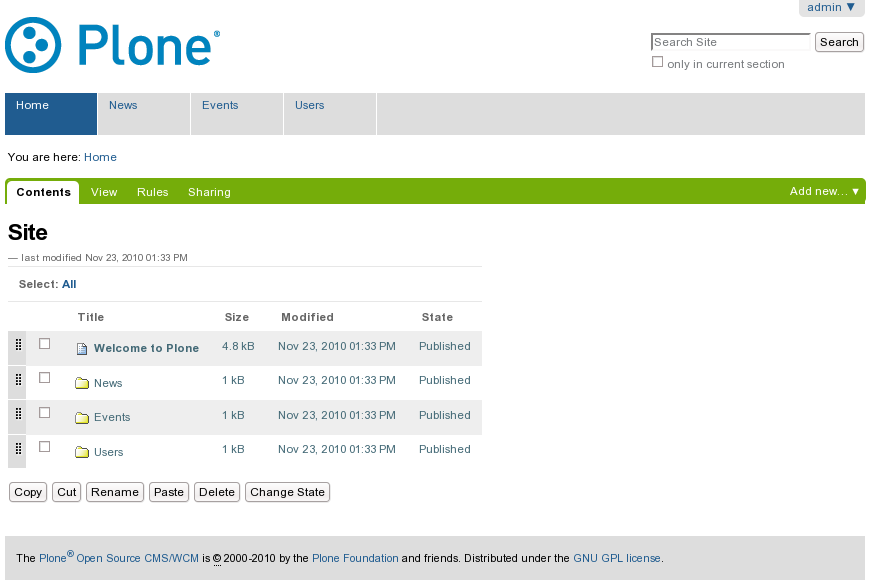Expand the 'Add new…' dropdown
Screen dimensions: 872x580
pos(824,192)
